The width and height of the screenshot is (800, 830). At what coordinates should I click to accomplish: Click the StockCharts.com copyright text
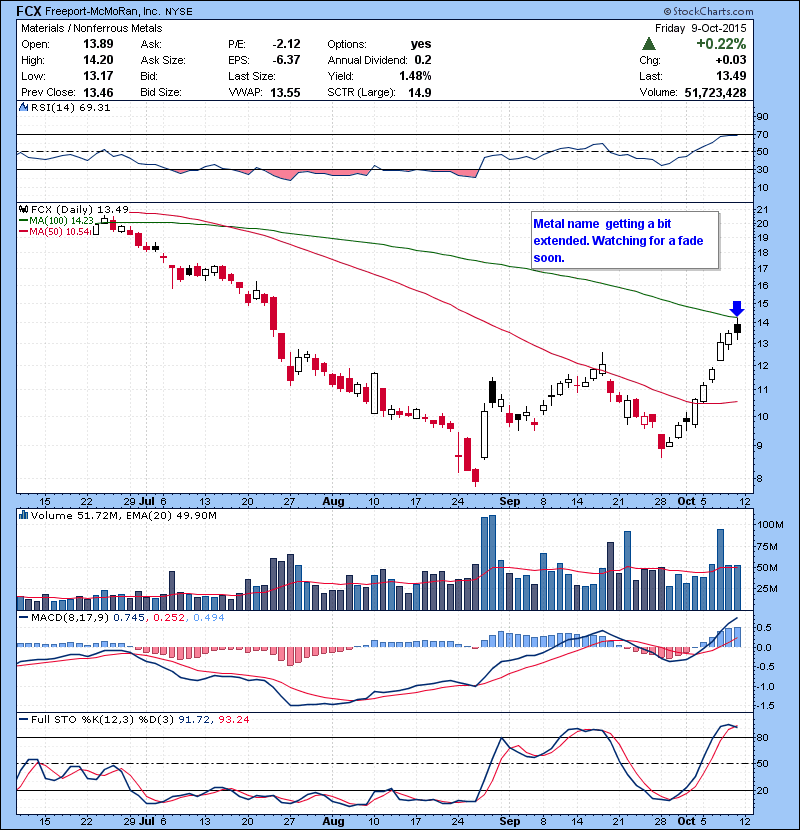[x=708, y=11]
